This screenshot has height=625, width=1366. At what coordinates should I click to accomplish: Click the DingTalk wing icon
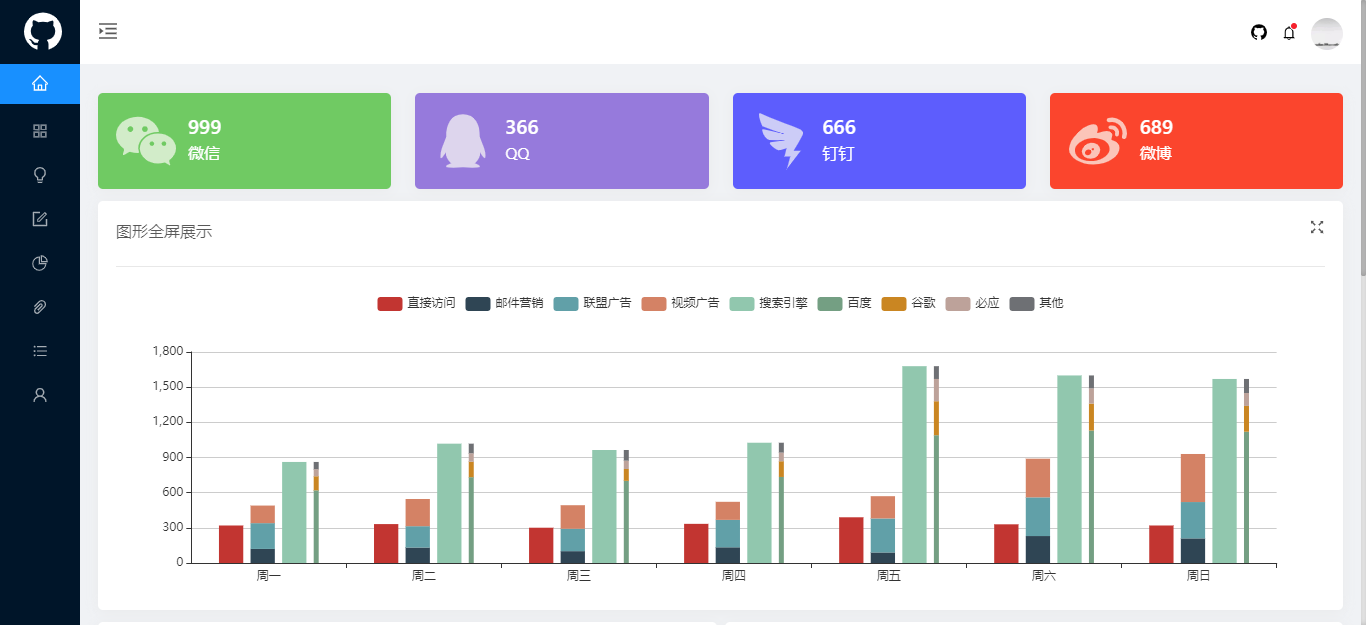[x=781, y=141]
